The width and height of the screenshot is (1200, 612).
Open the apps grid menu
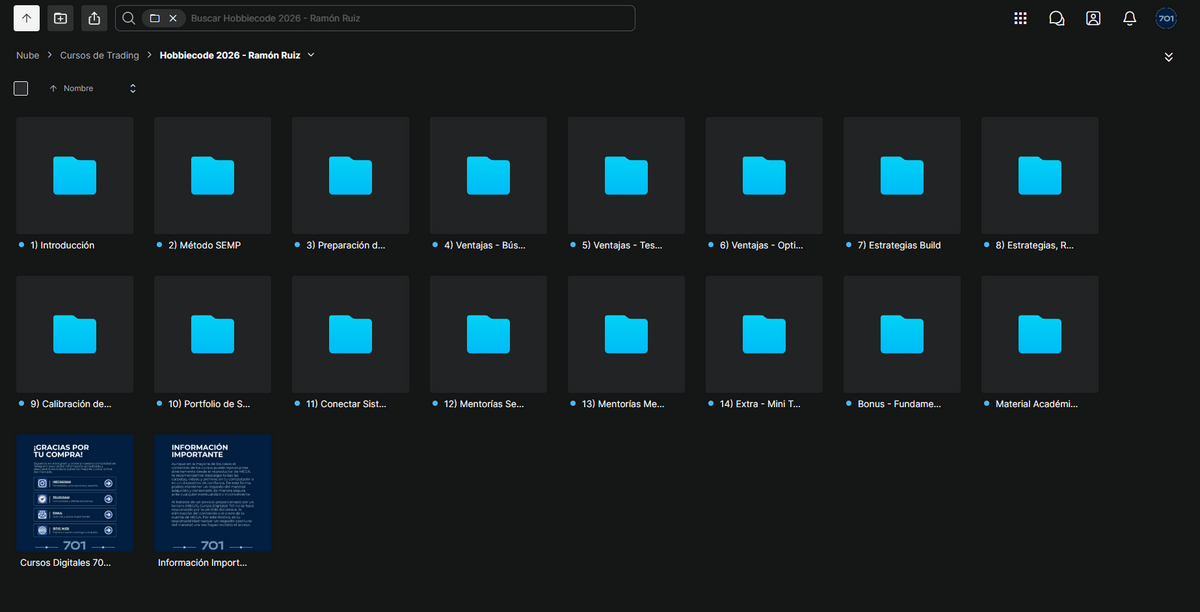coord(1020,18)
